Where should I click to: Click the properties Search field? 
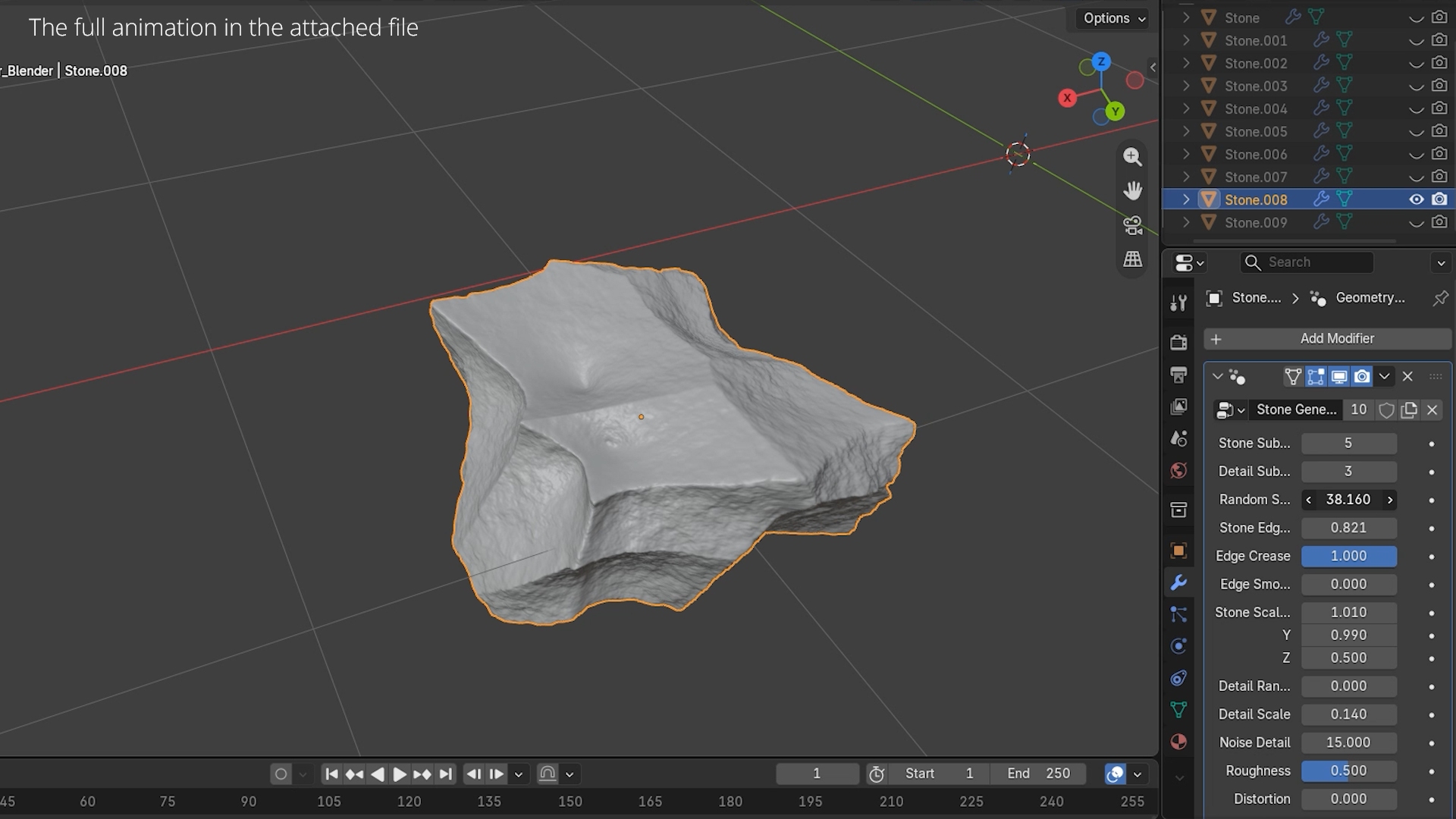click(1307, 262)
